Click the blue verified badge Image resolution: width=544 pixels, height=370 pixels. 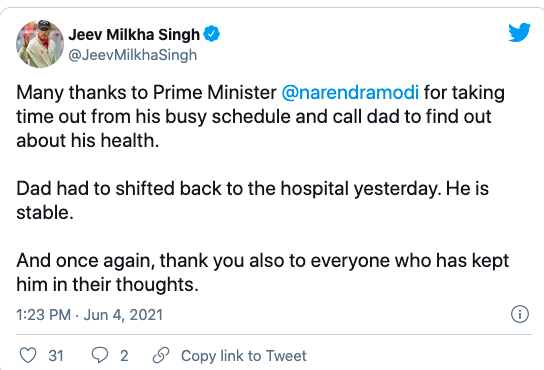[211, 34]
